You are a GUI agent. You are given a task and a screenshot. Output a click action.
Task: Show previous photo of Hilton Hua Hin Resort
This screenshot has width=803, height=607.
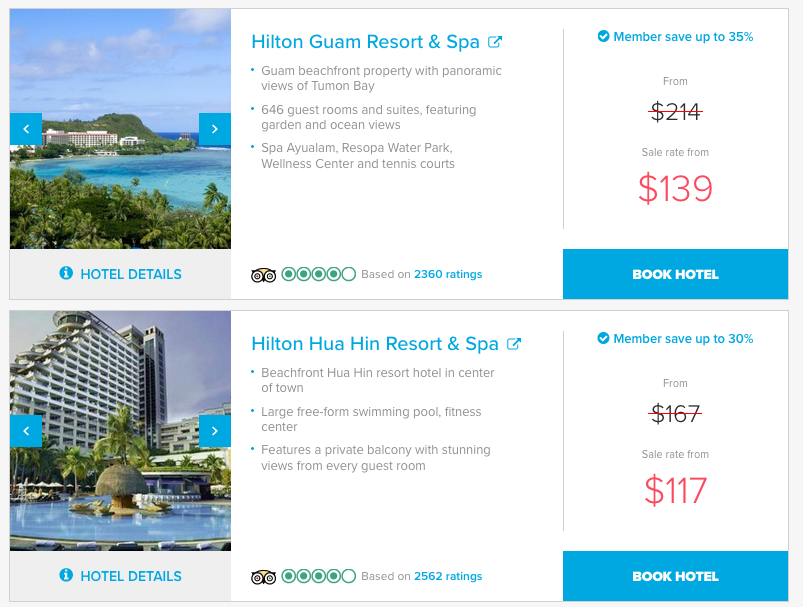pos(26,431)
